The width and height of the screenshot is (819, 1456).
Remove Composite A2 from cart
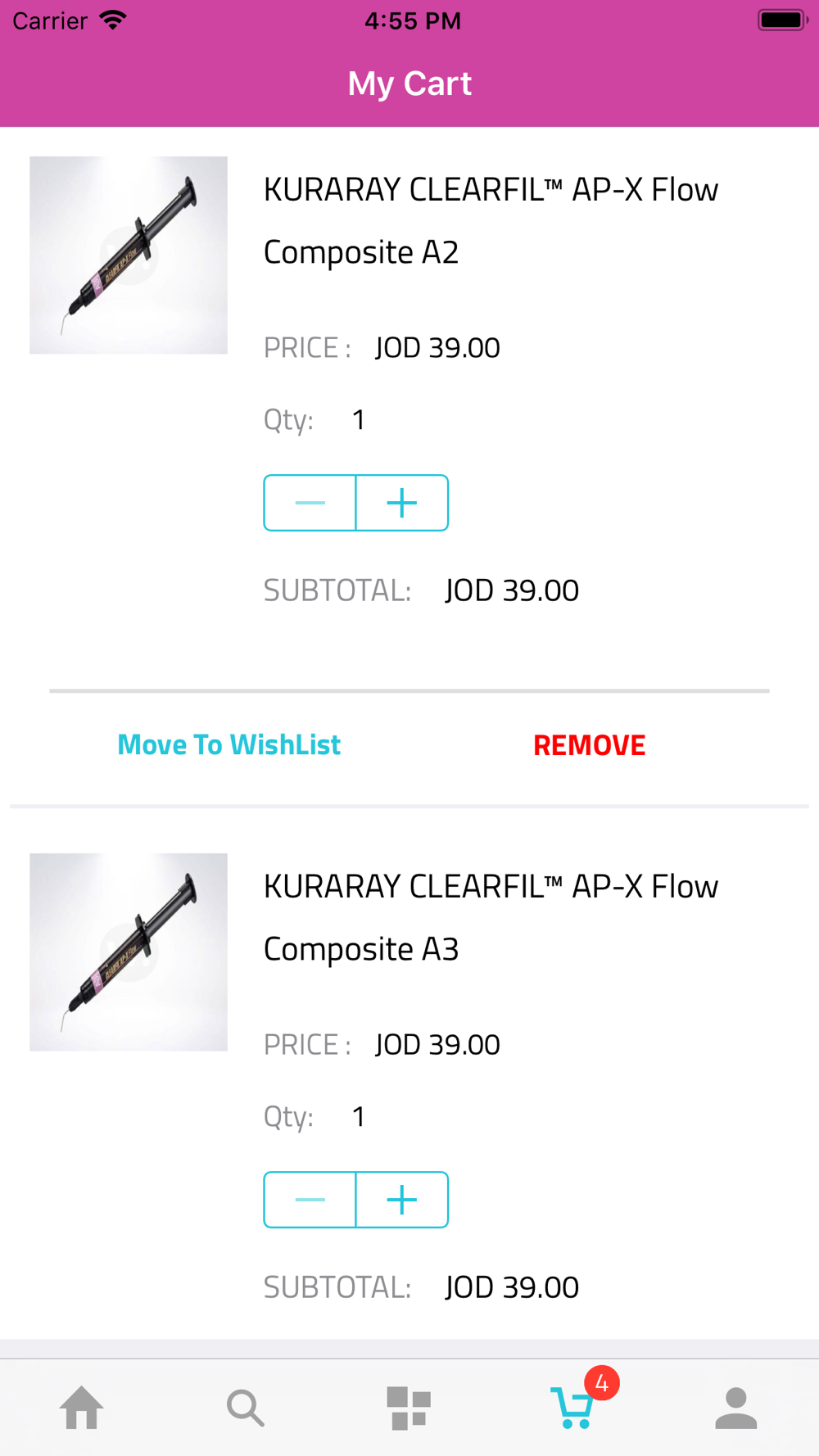[589, 745]
